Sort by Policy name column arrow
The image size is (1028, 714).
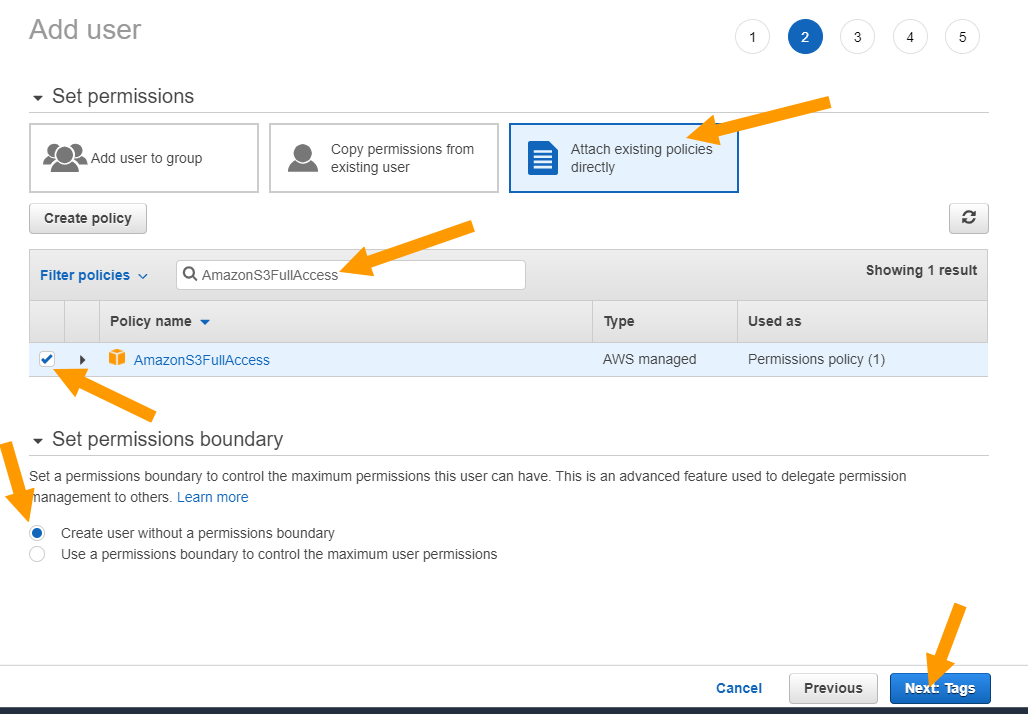click(x=205, y=322)
